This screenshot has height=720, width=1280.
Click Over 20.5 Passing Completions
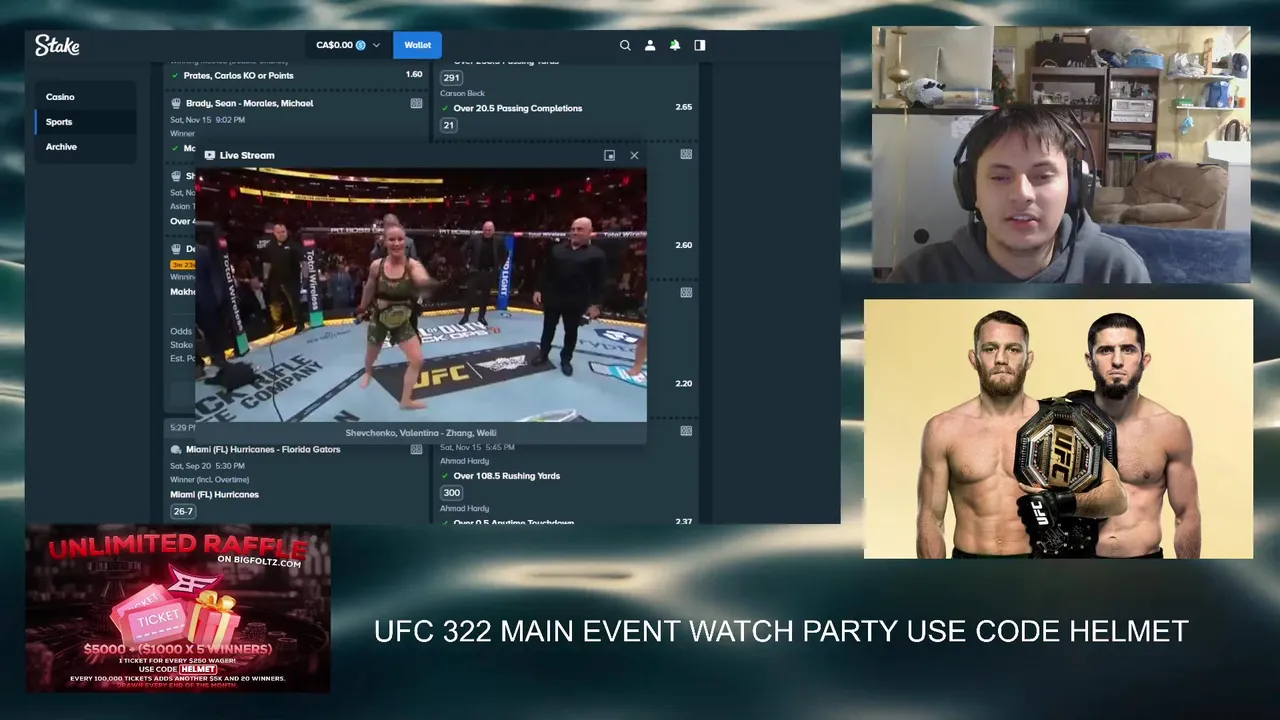coord(517,108)
